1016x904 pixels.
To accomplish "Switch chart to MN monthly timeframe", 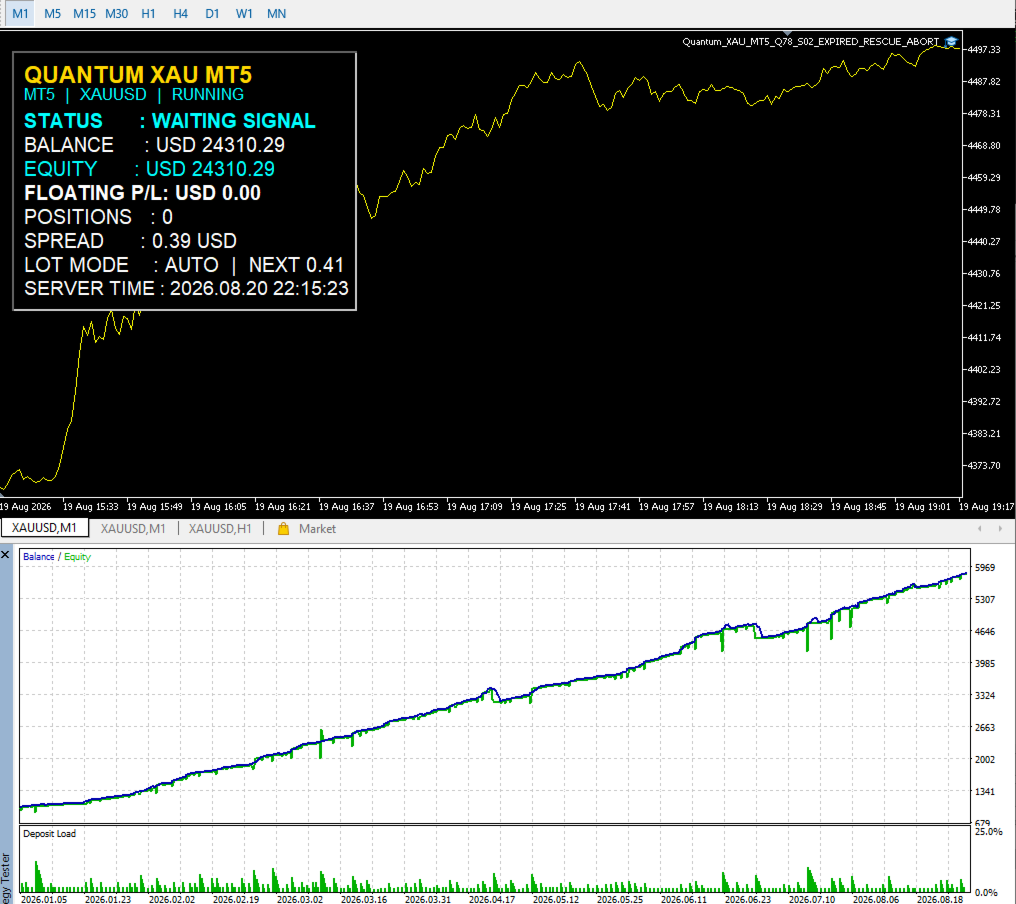I will pos(277,14).
